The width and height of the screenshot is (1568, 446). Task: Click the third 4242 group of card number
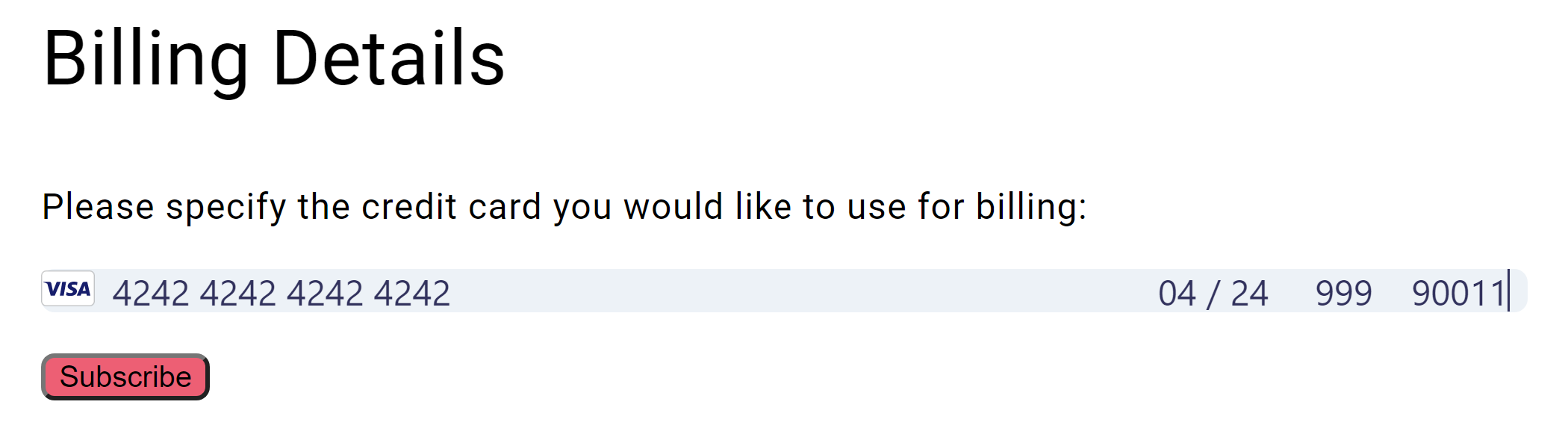pyautogui.click(x=325, y=293)
